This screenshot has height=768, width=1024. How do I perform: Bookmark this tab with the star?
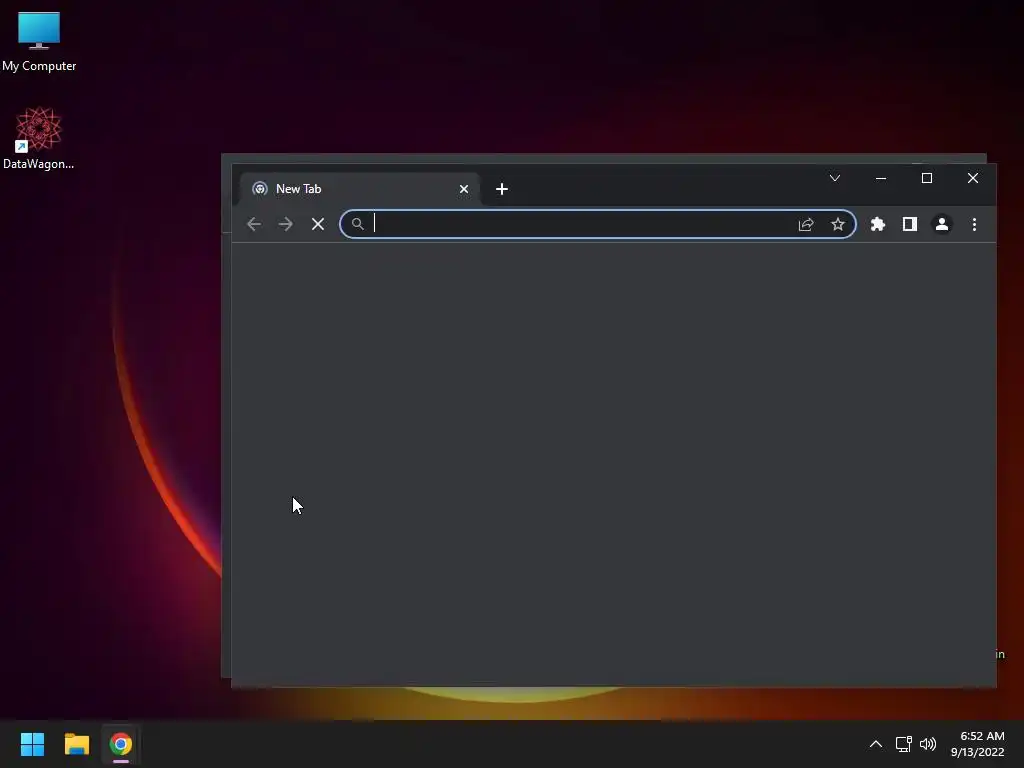(x=838, y=224)
